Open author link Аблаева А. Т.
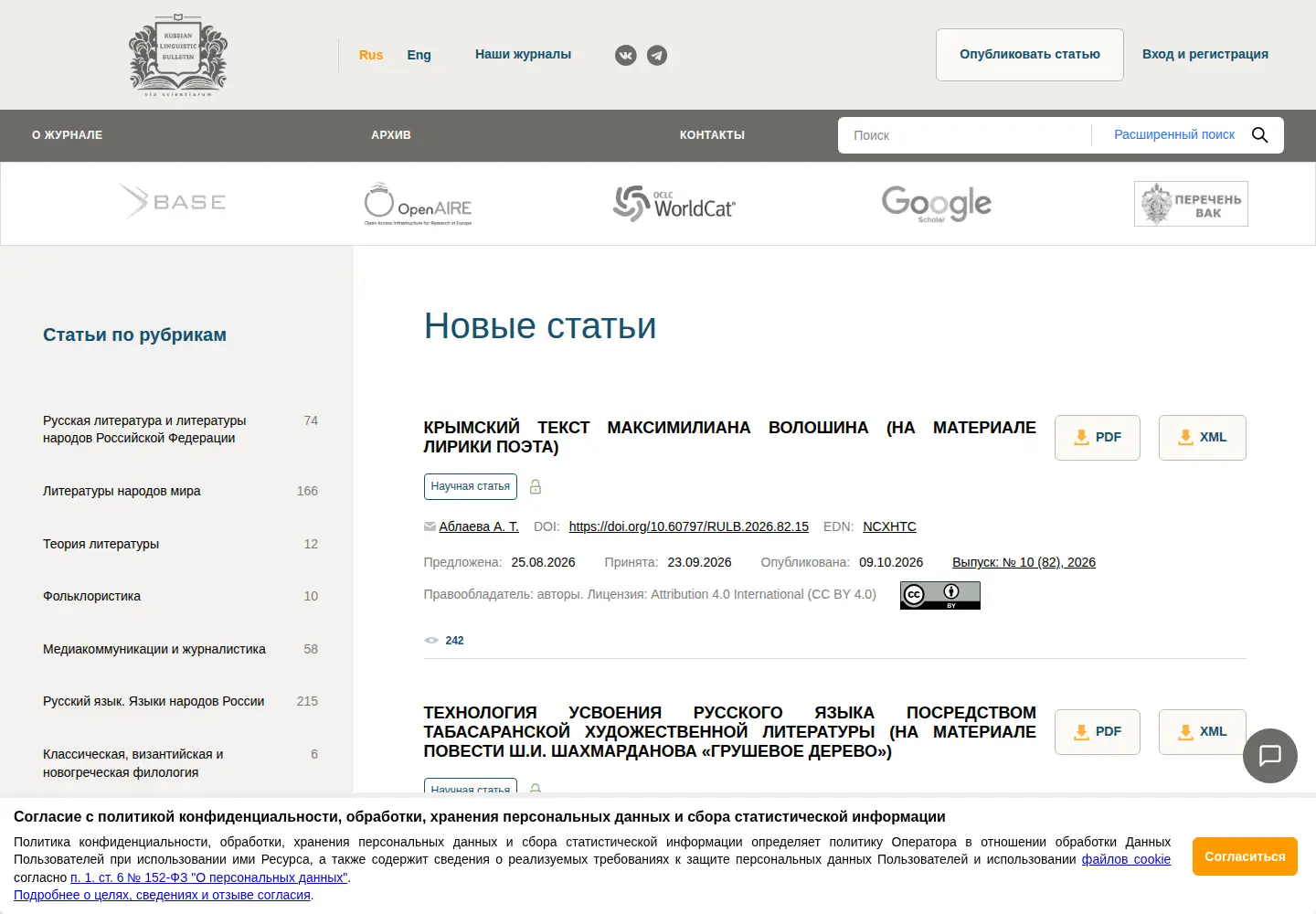 (x=479, y=526)
